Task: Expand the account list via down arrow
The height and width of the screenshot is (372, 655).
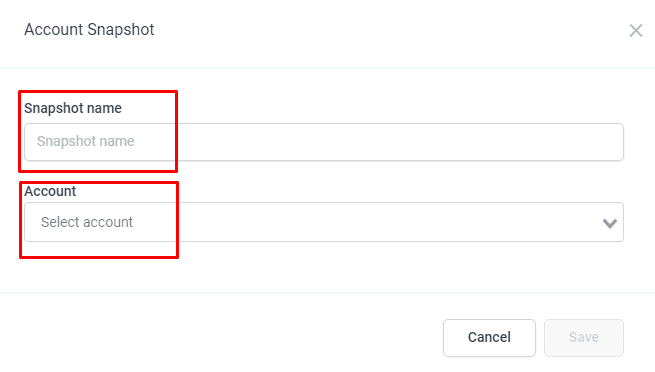Action: coord(610,223)
